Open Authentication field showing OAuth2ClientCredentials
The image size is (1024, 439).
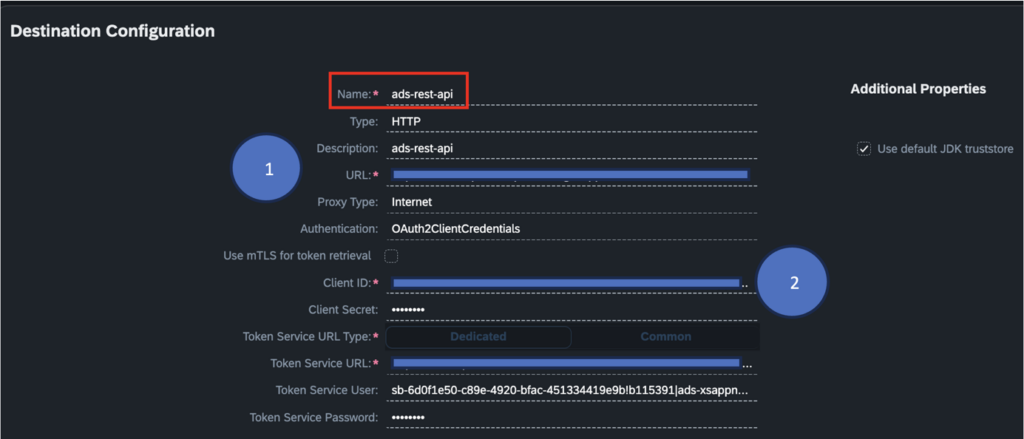pos(570,229)
